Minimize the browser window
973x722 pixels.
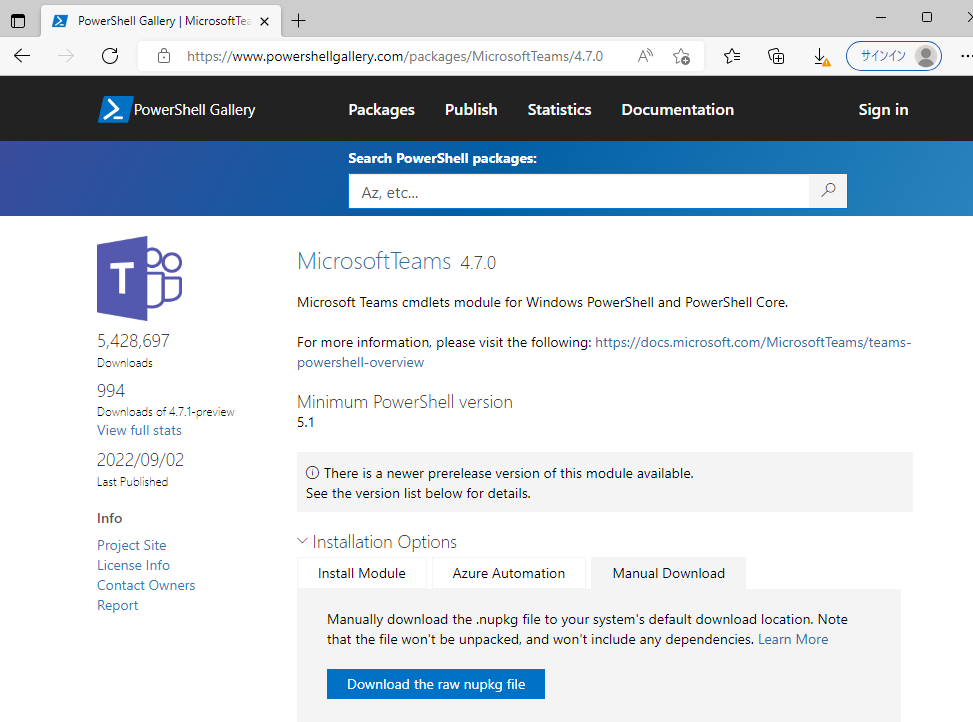click(x=881, y=17)
